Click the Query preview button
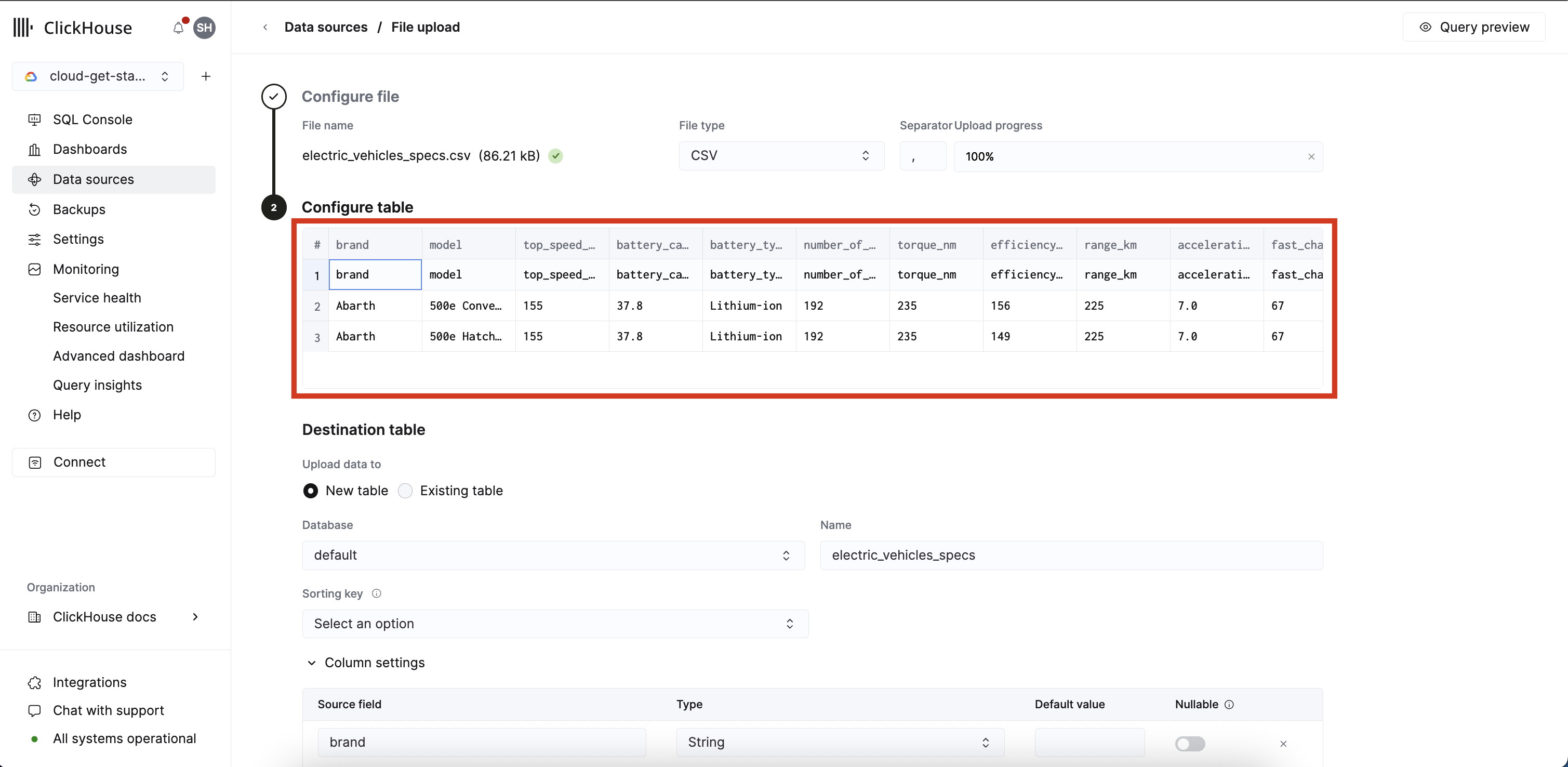The height and width of the screenshot is (767, 1568). [x=1473, y=28]
